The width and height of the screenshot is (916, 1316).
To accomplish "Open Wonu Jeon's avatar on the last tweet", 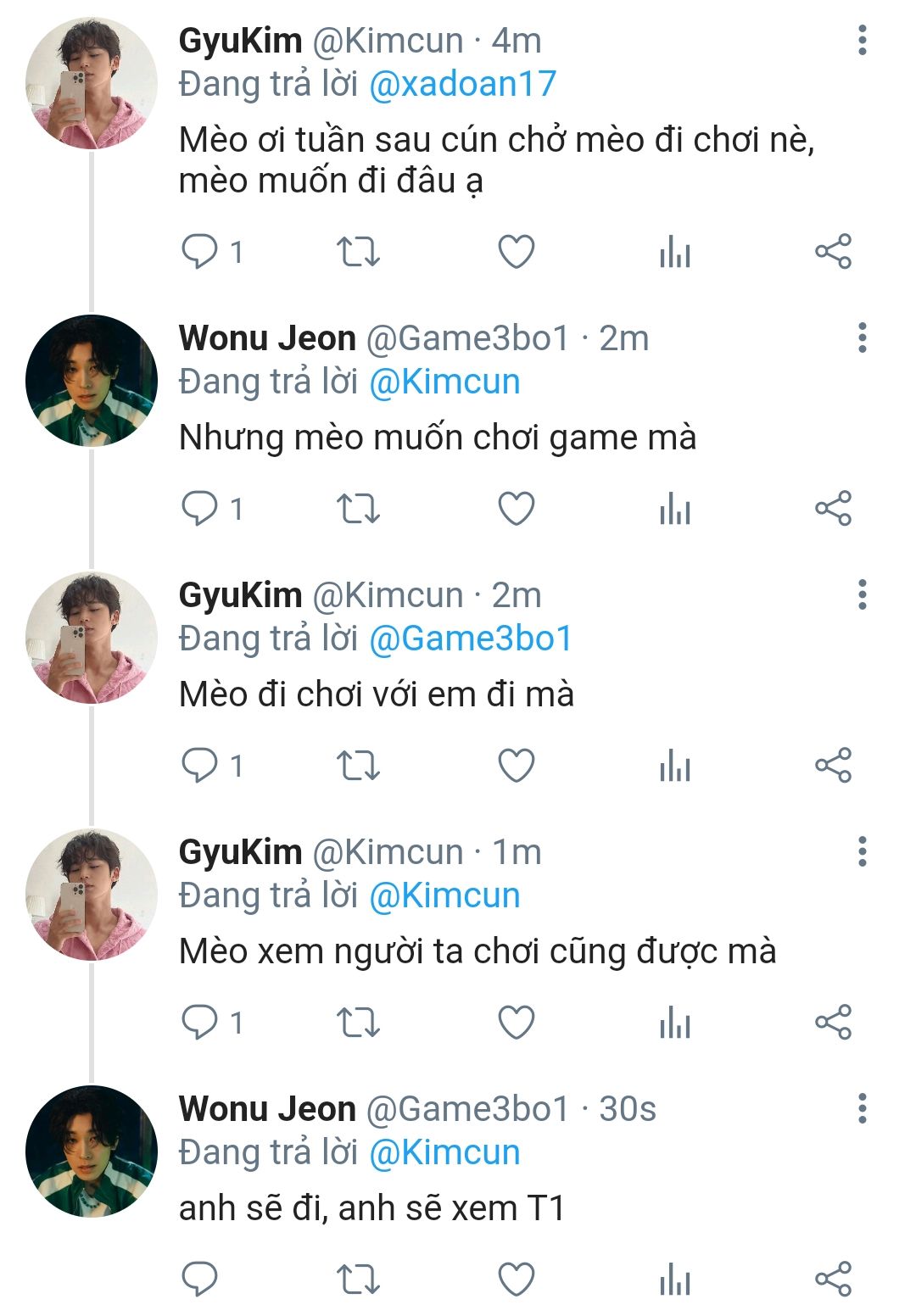I will tap(91, 1151).
